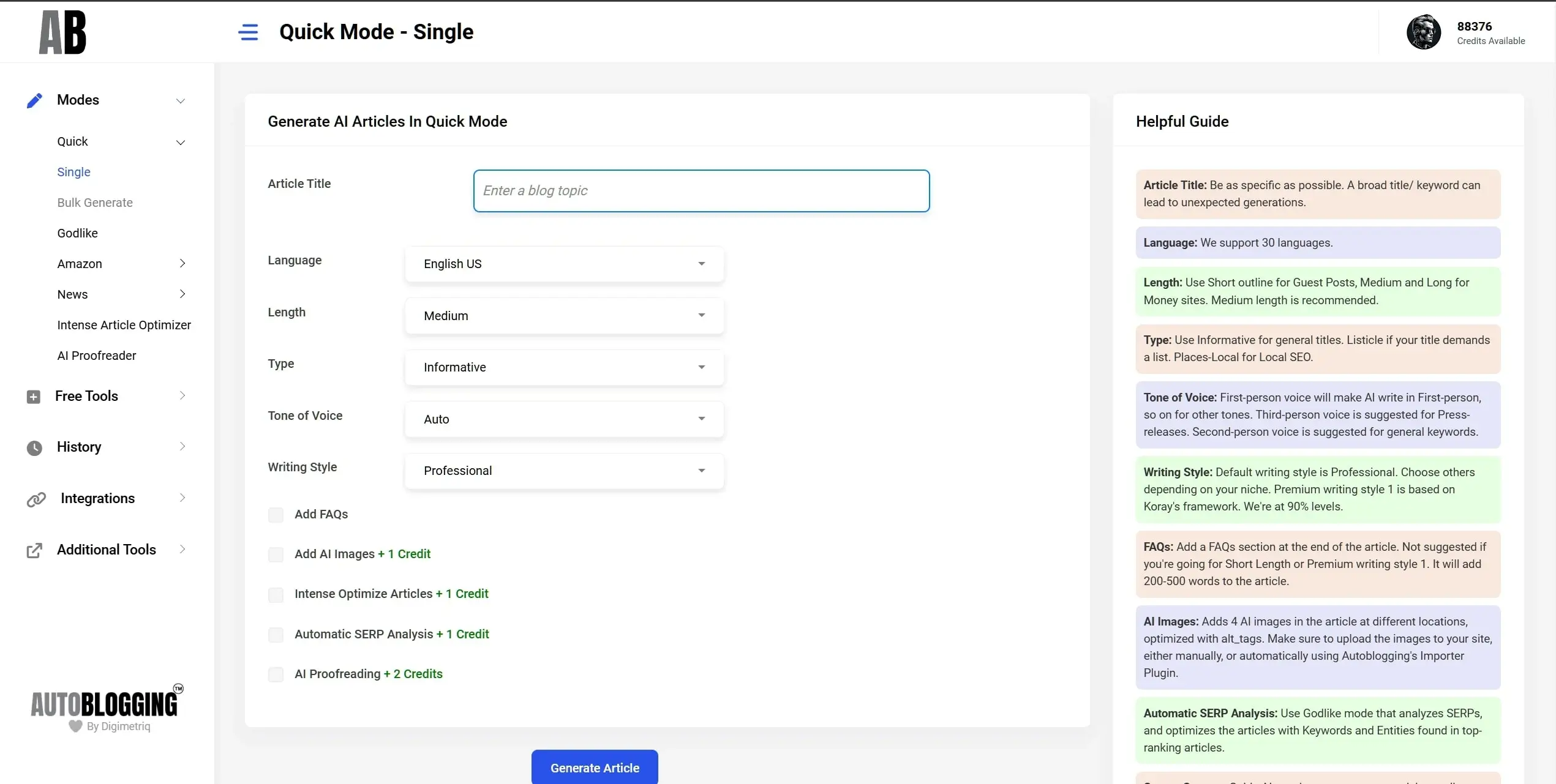Check Add AI Images option
The height and width of the screenshot is (784, 1556).
276,554
